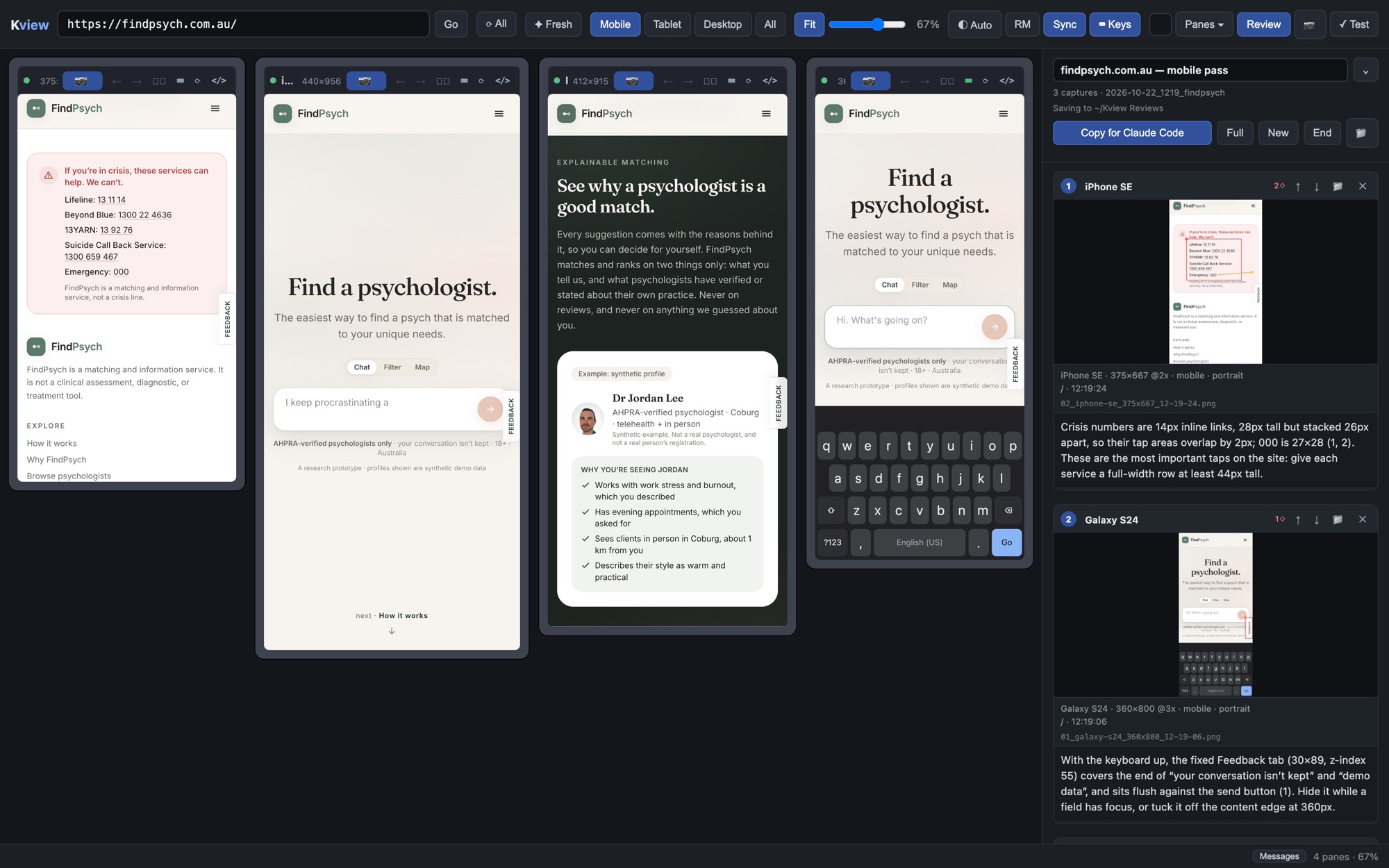
Task: Click the Copy for Claude Code button
Action: (x=1132, y=133)
